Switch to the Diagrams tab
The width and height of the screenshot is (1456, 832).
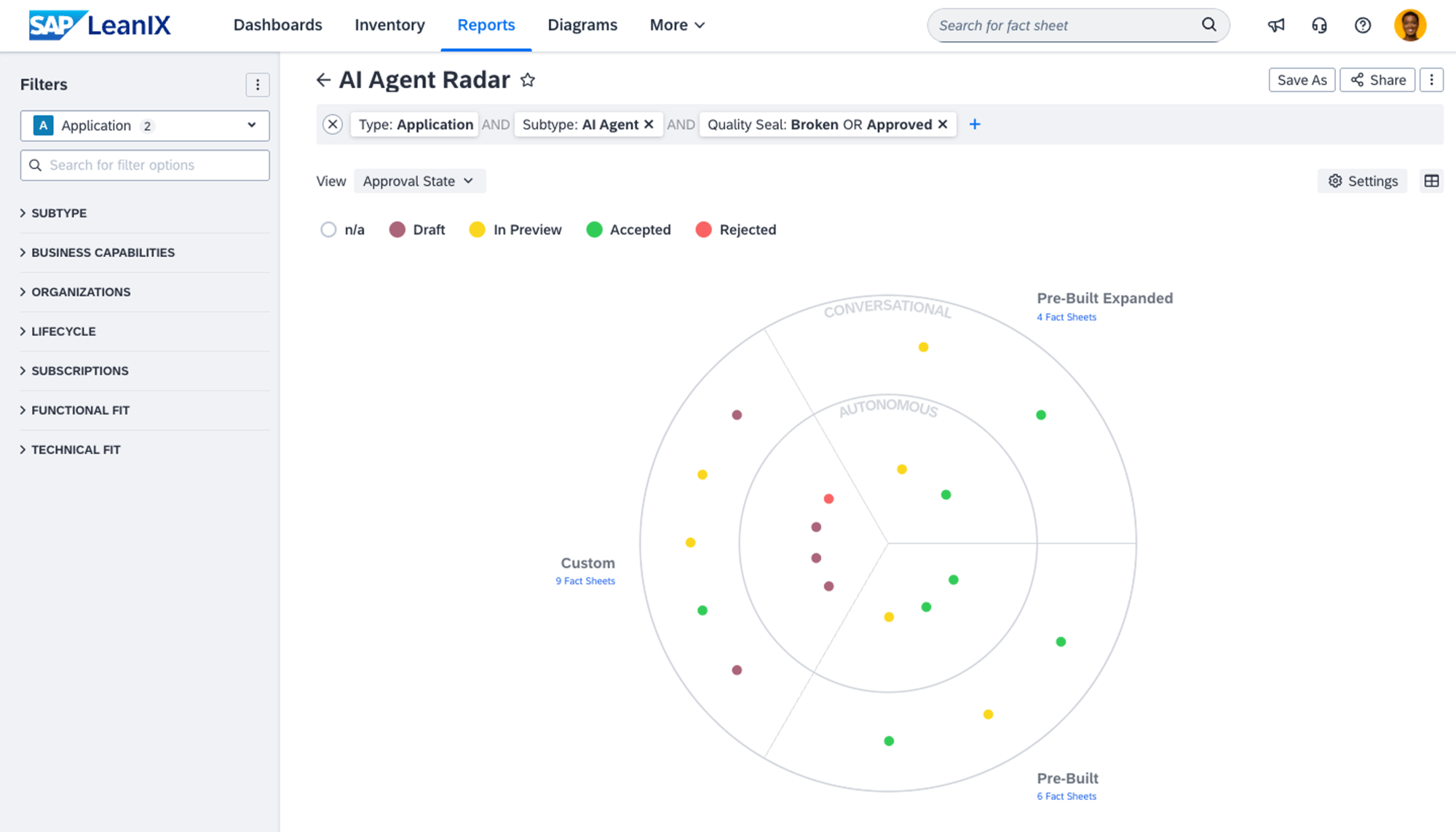(582, 25)
